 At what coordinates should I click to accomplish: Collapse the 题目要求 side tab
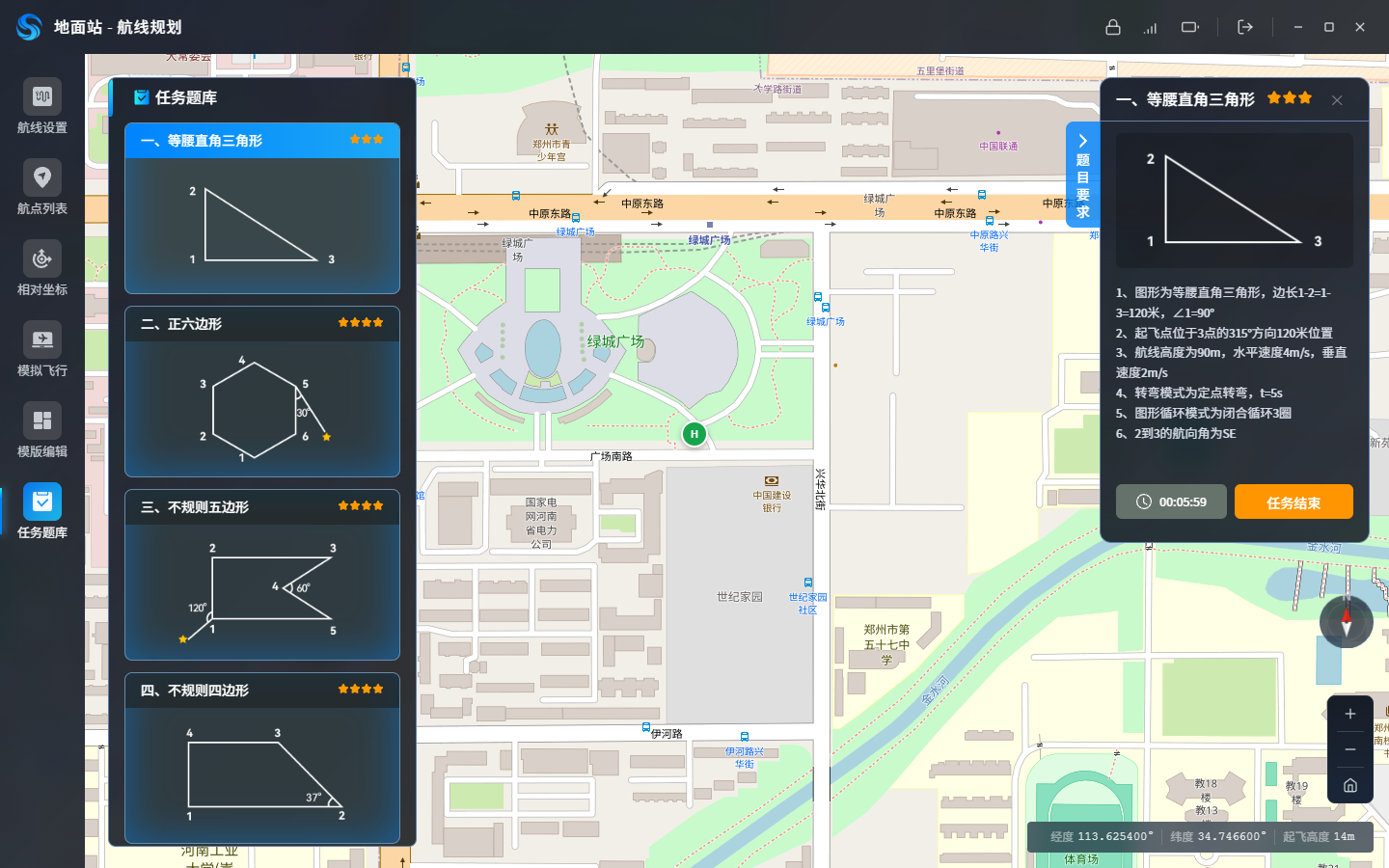tap(1082, 175)
